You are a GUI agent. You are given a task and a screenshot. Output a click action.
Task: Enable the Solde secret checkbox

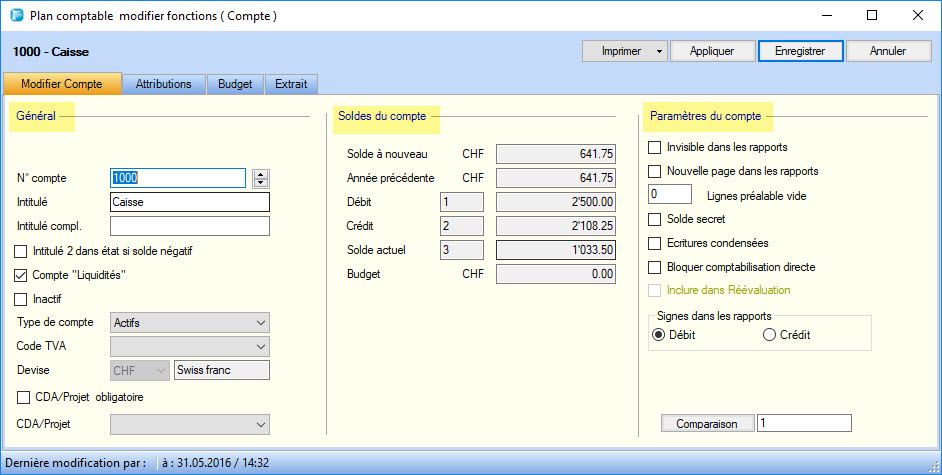tap(656, 219)
